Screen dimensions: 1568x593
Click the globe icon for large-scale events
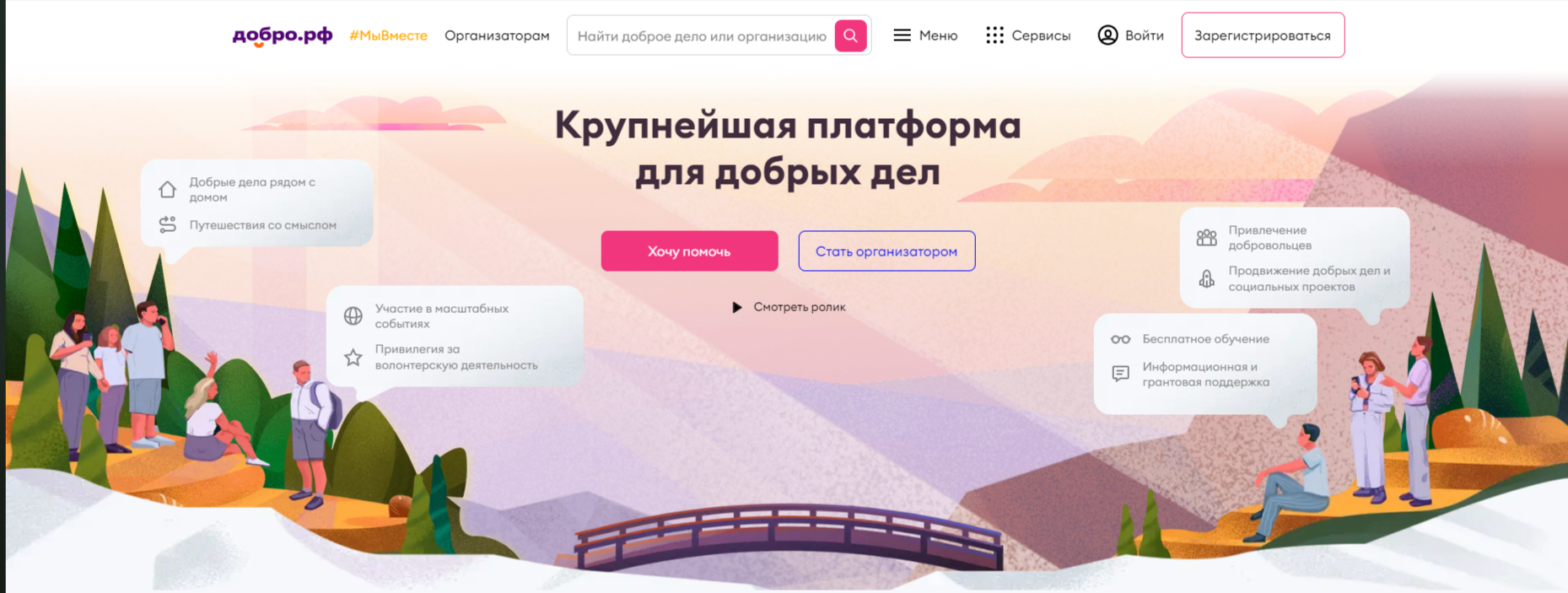pos(353,315)
